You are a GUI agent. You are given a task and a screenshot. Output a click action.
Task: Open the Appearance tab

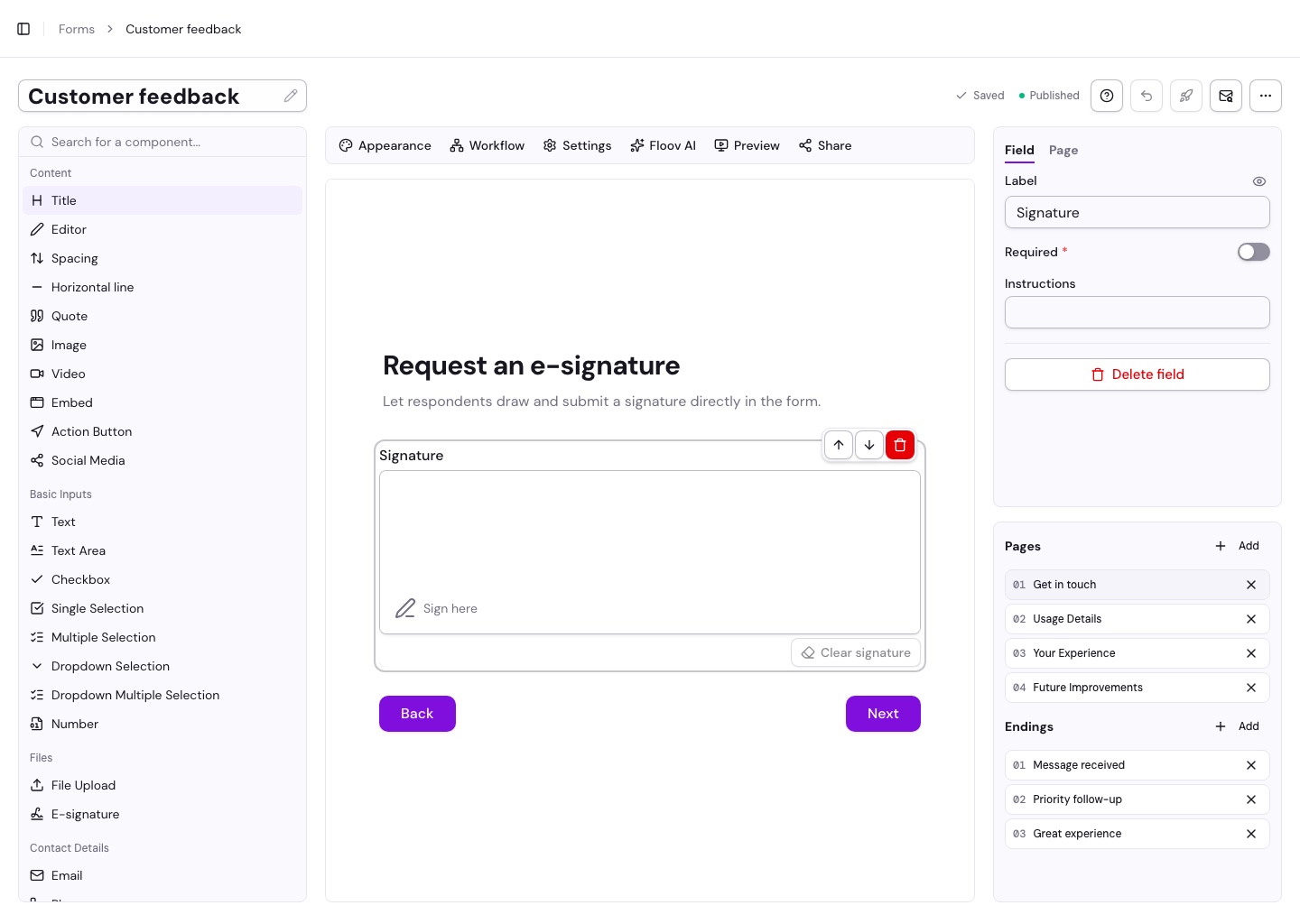coord(385,145)
